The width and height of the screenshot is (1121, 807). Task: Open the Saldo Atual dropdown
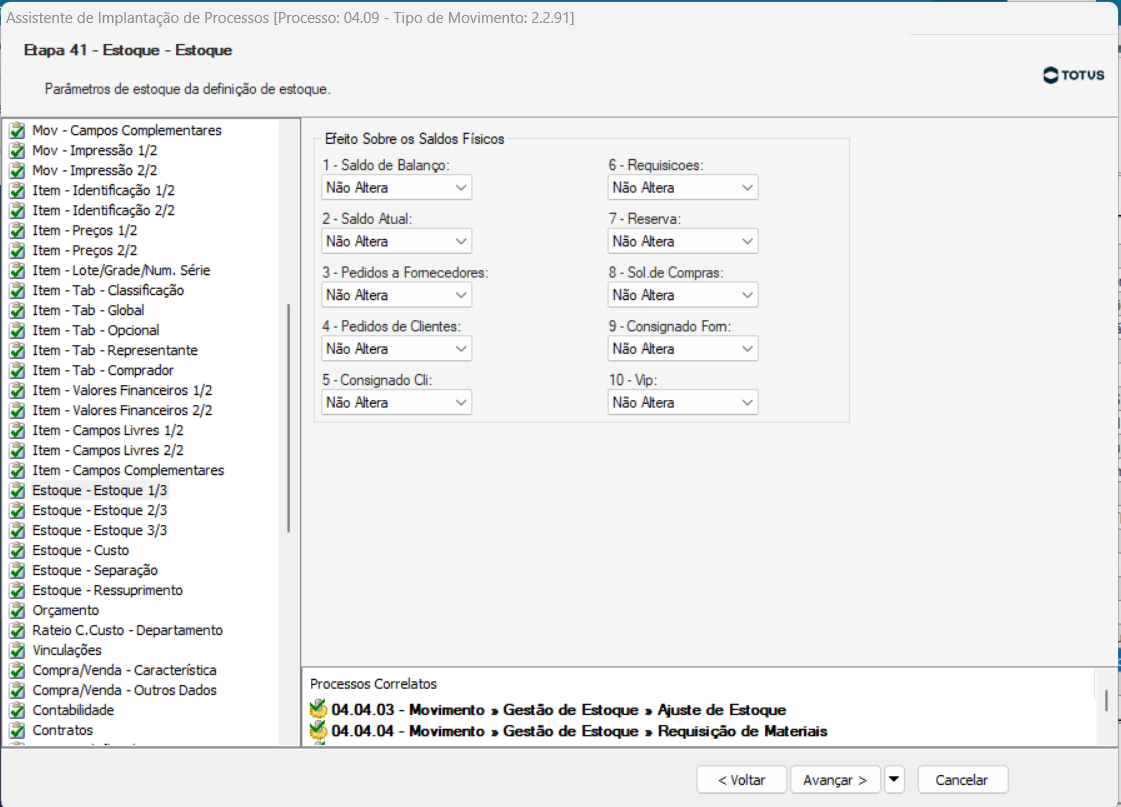(396, 242)
